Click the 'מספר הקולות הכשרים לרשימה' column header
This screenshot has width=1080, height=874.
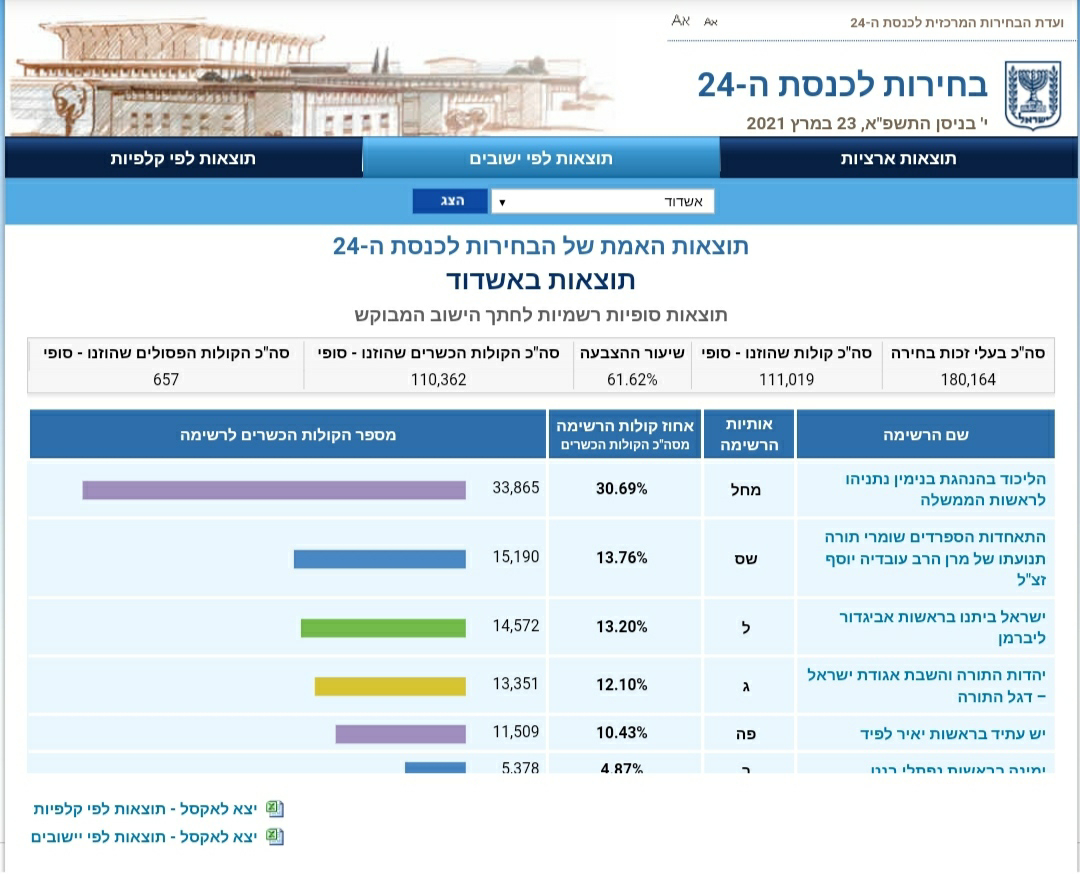coord(288,435)
